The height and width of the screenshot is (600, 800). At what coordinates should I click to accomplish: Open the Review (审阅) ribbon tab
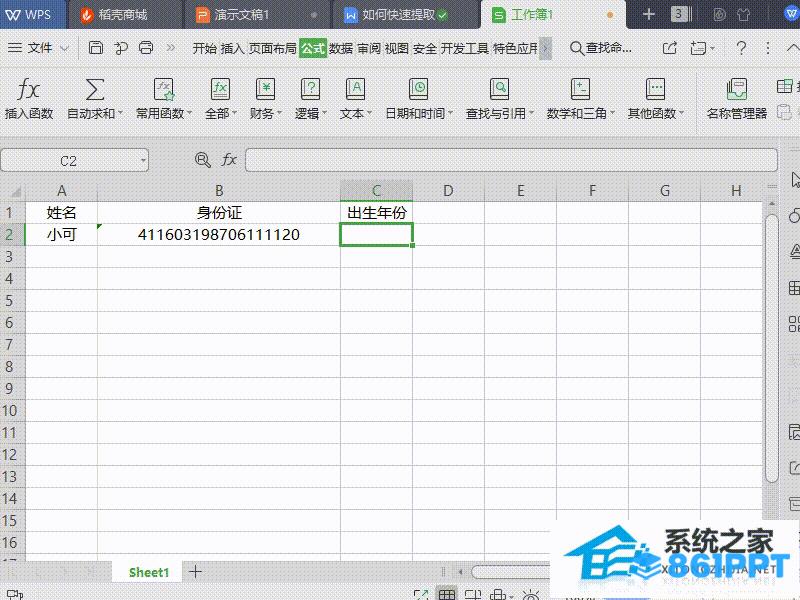[x=369, y=48]
